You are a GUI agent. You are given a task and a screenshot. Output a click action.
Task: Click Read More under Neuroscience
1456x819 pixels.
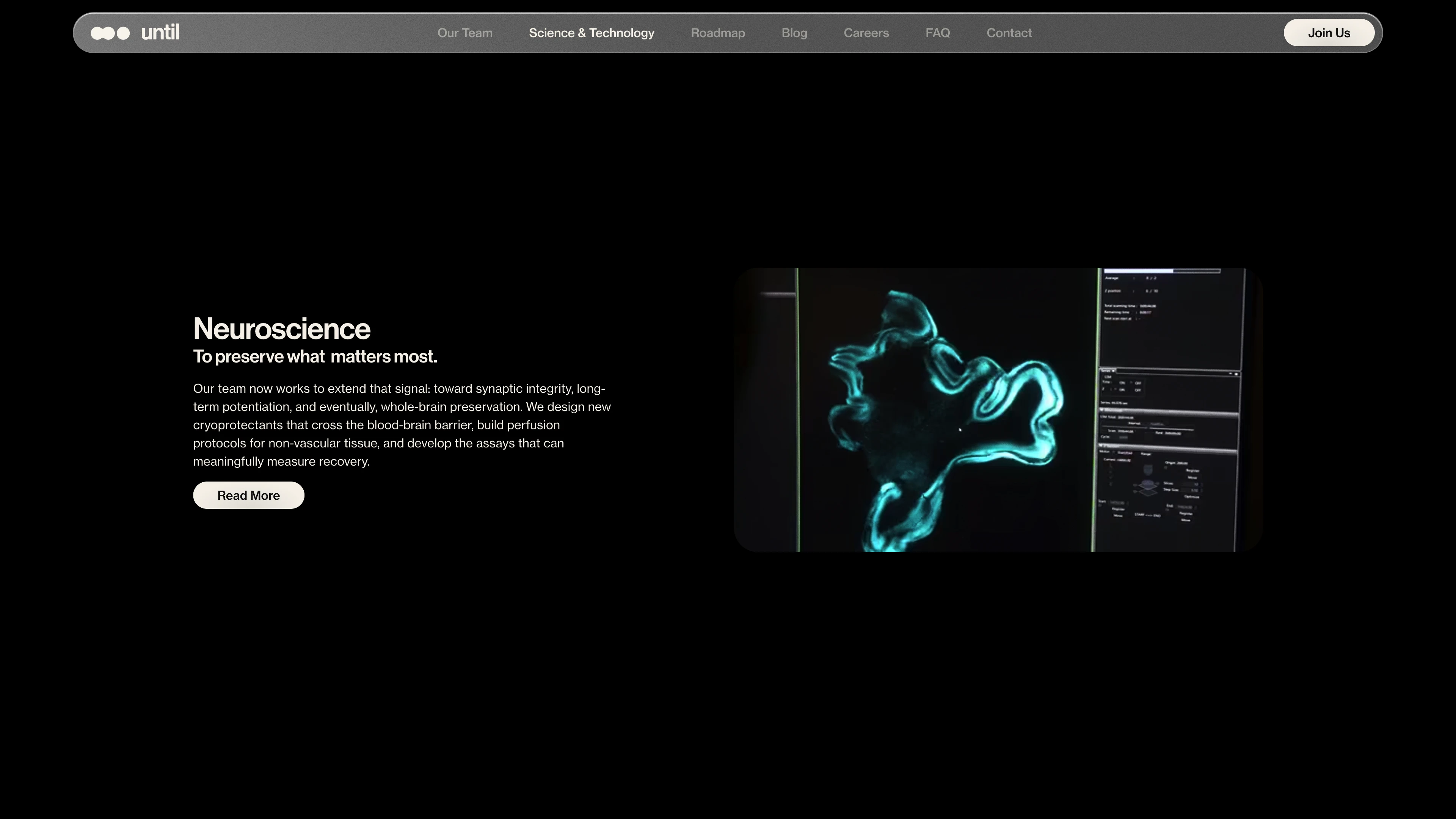click(248, 495)
